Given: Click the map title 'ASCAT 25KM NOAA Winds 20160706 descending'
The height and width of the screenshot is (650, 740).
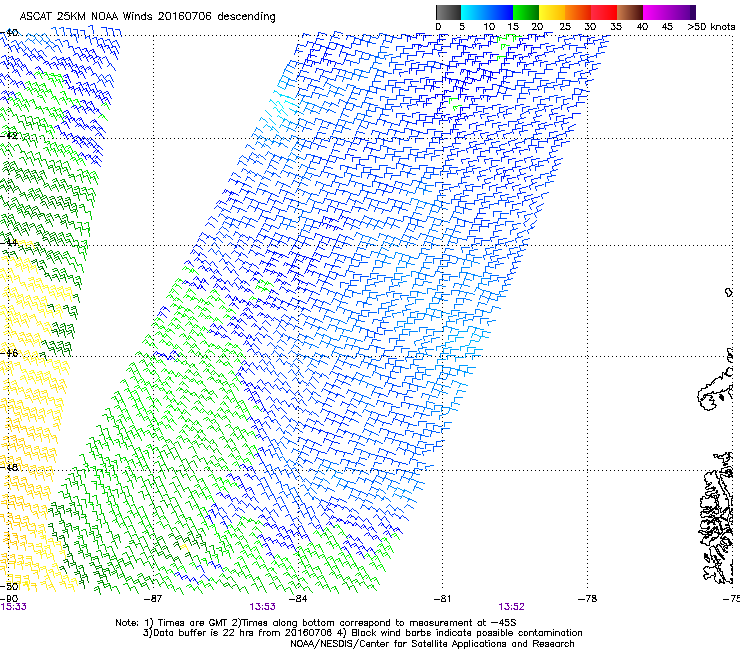Looking at the screenshot, I should coord(147,17).
